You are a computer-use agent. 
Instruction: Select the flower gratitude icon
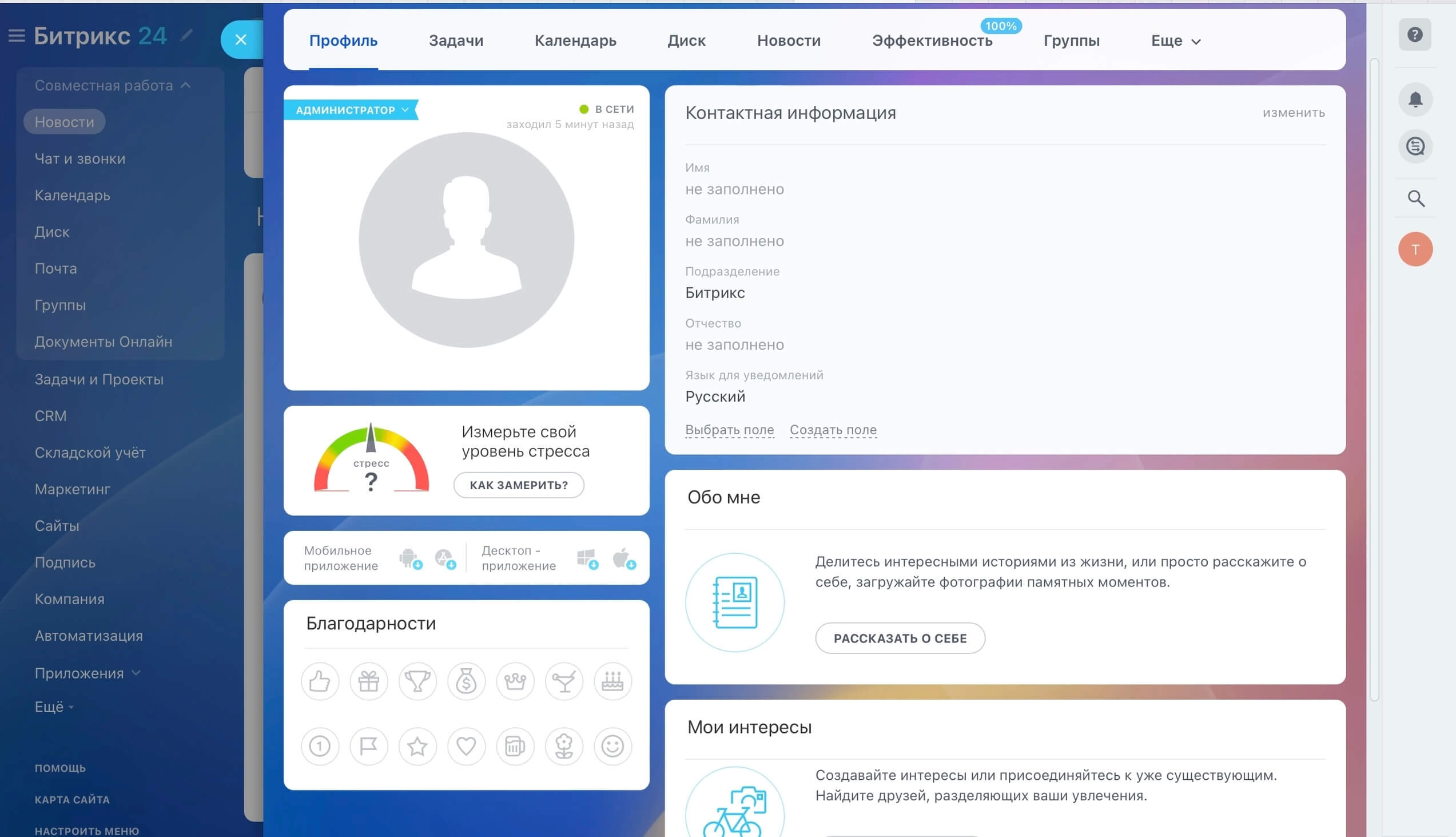564,747
